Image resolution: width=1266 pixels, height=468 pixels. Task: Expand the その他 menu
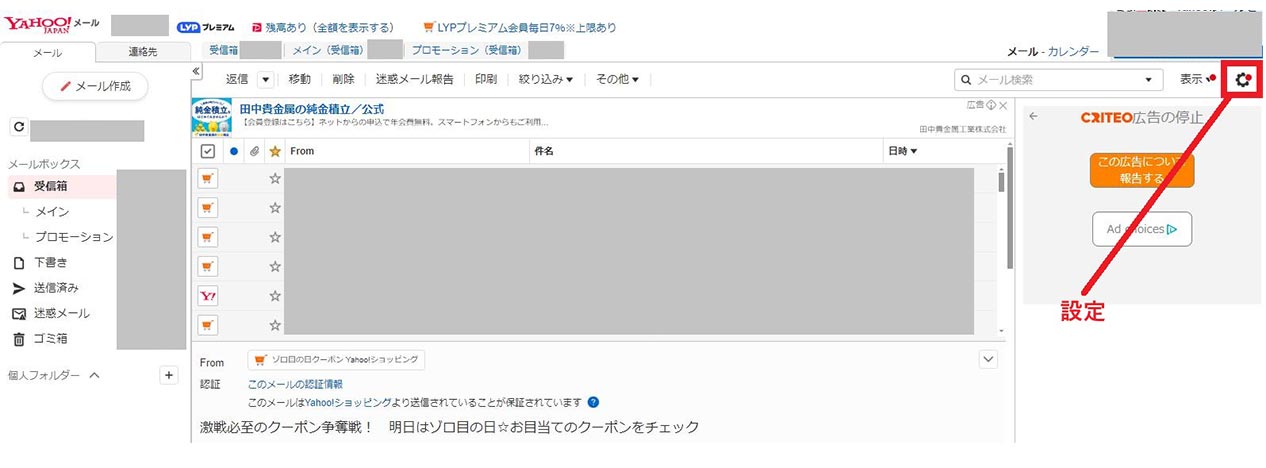tap(616, 80)
